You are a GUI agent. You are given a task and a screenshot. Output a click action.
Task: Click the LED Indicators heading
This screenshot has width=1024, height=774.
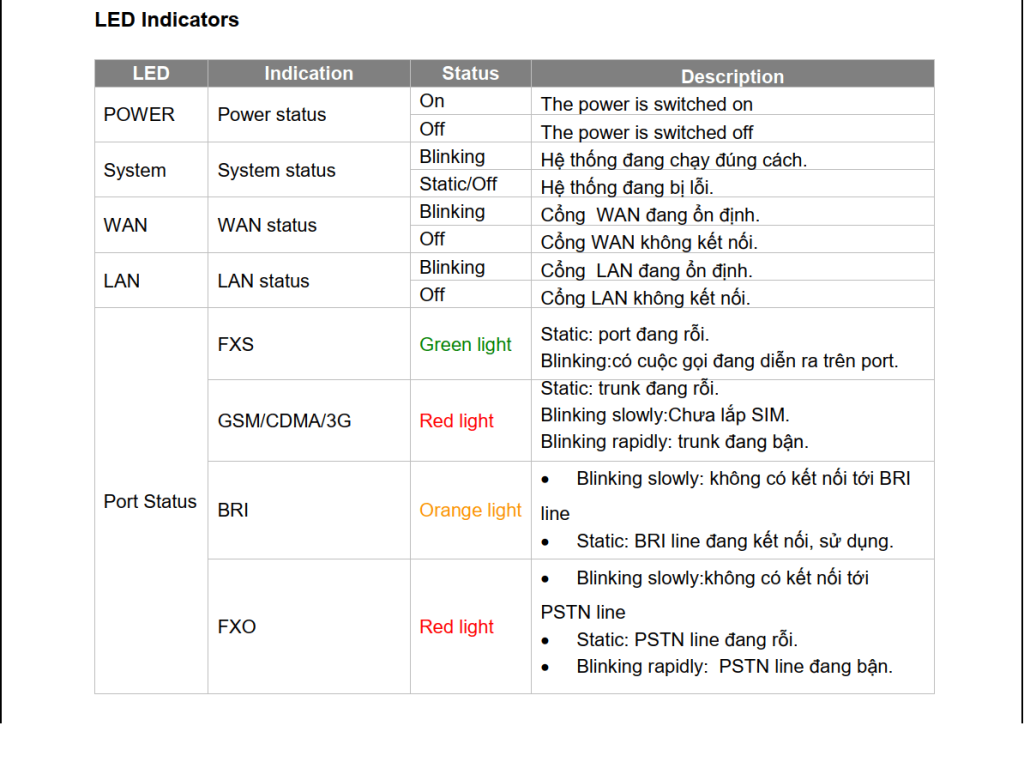pyautogui.click(x=167, y=20)
